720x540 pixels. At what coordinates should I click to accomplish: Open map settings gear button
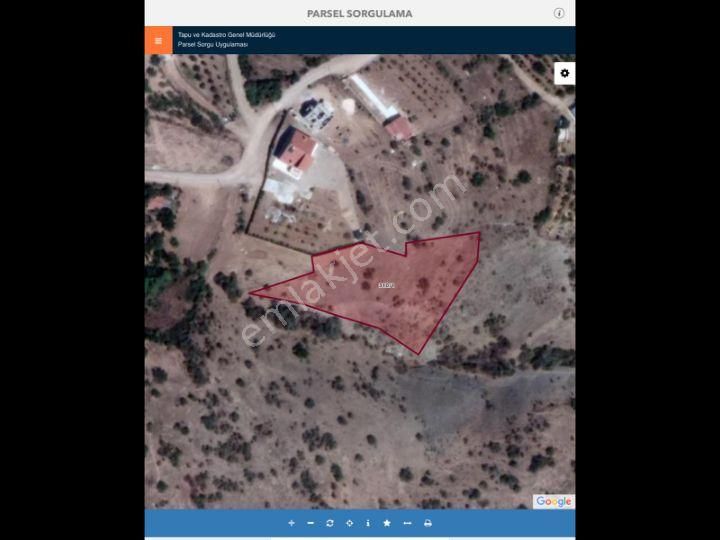[x=564, y=73]
